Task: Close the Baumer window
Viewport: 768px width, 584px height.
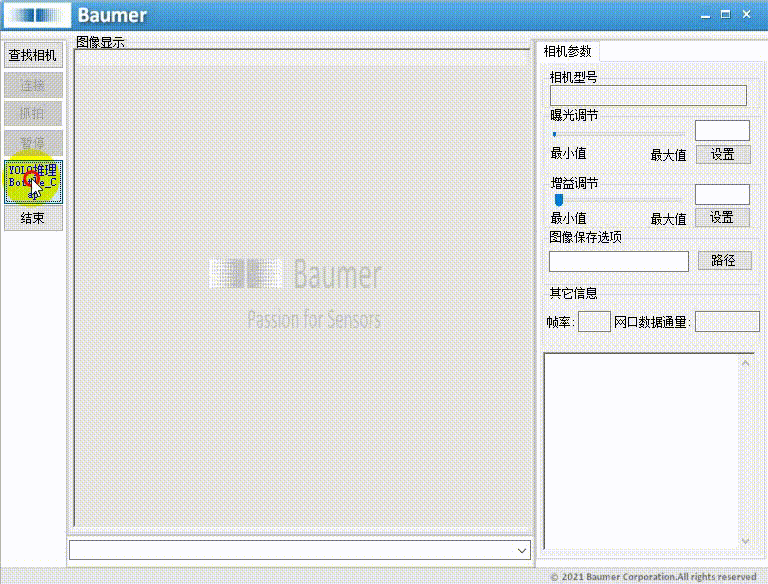Action: pos(746,15)
